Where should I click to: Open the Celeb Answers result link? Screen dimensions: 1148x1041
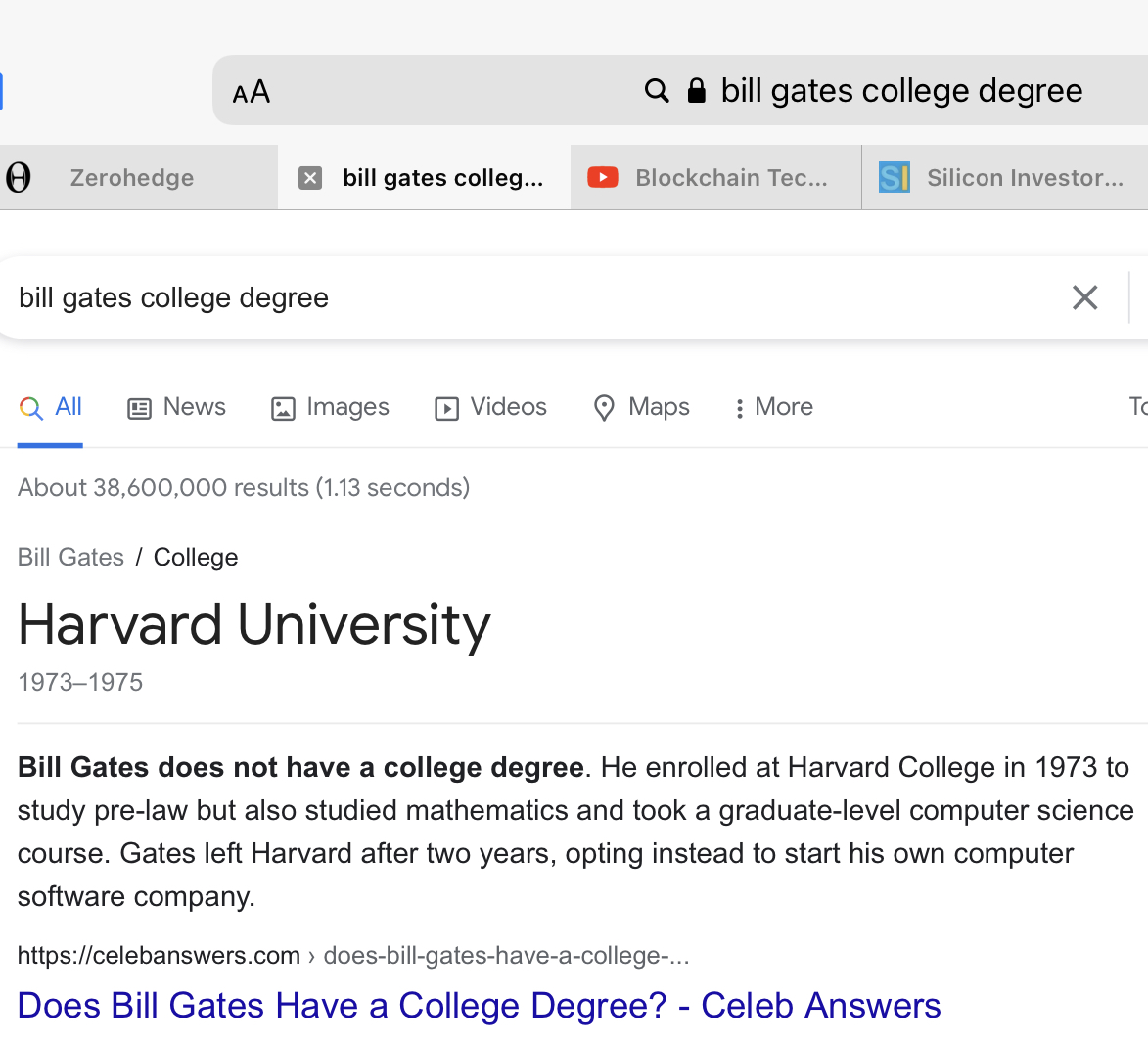coord(479,1006)
